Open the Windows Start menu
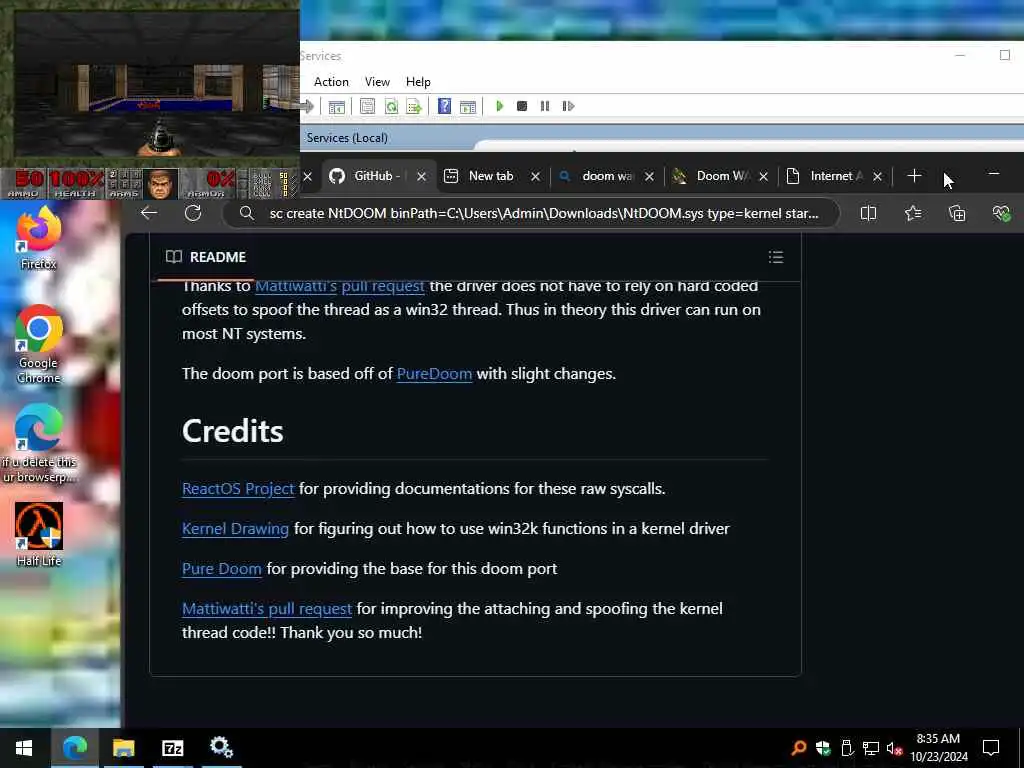1024x768 pixels. point(24,748)
